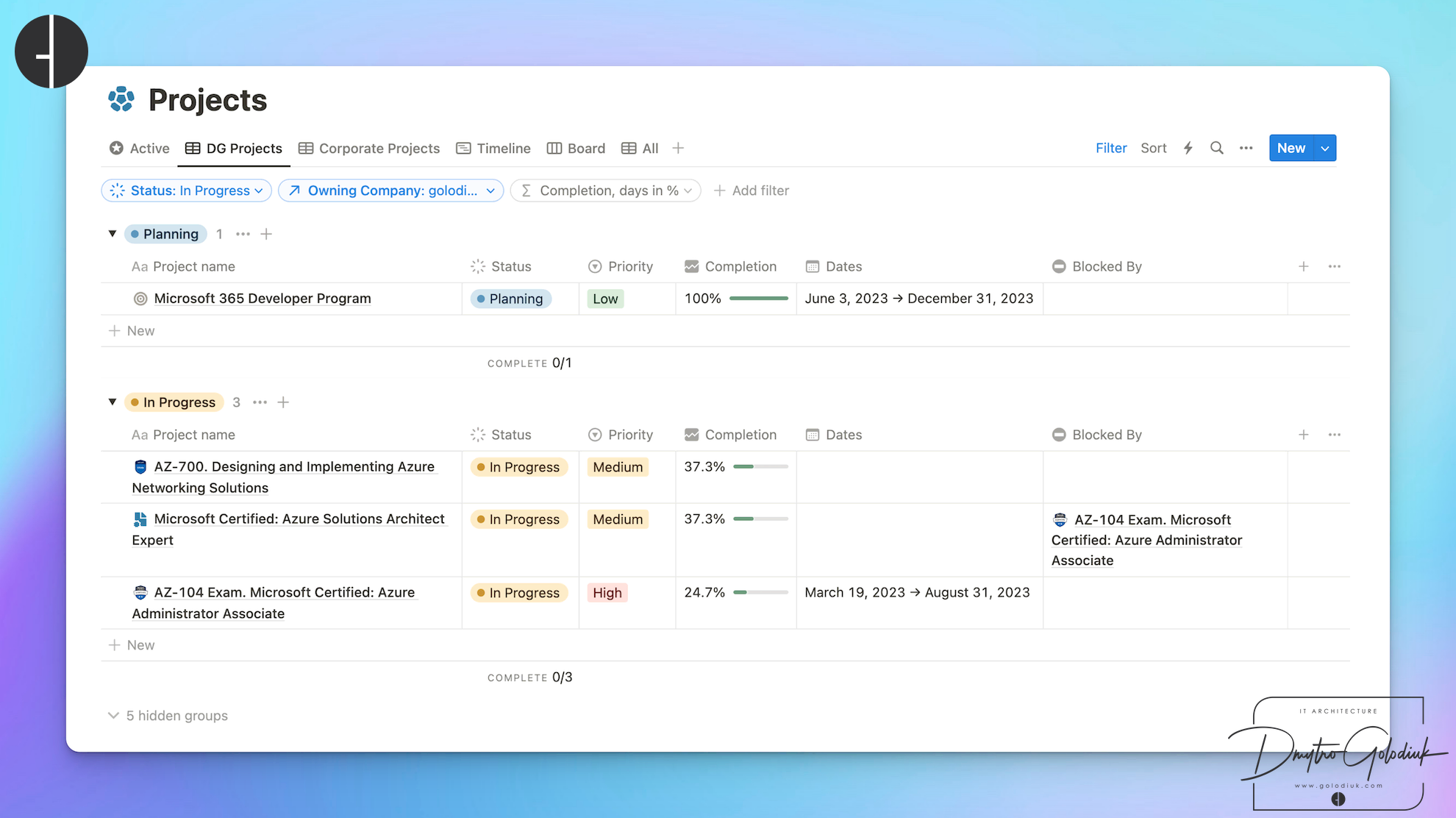Image resolution: width=1456 pixels, height=818 pixels.
Task: Click Dates column header in Planning table
Action: pos(834,266)
